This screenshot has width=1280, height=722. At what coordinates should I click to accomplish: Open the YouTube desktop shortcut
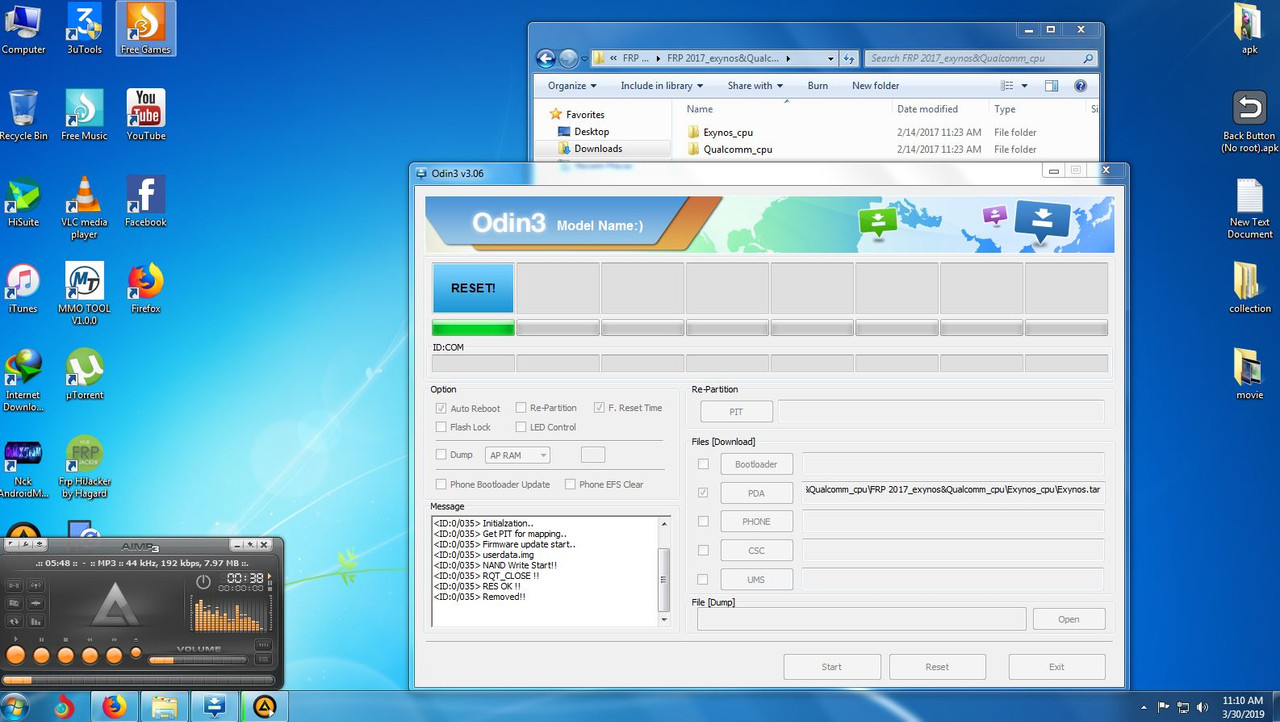tap(146, 114)
